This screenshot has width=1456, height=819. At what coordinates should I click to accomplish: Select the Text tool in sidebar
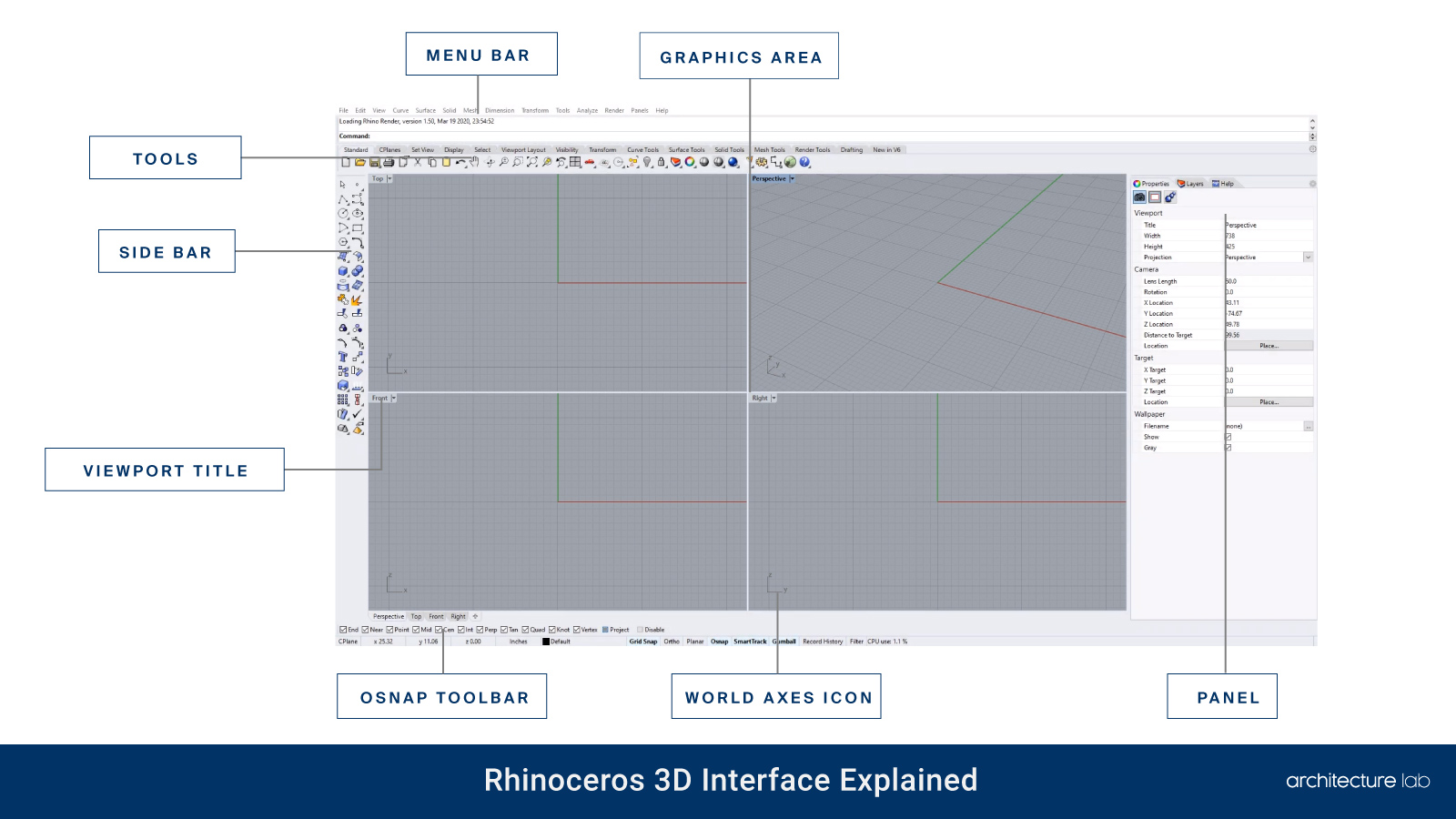click(x=343, y=357)
